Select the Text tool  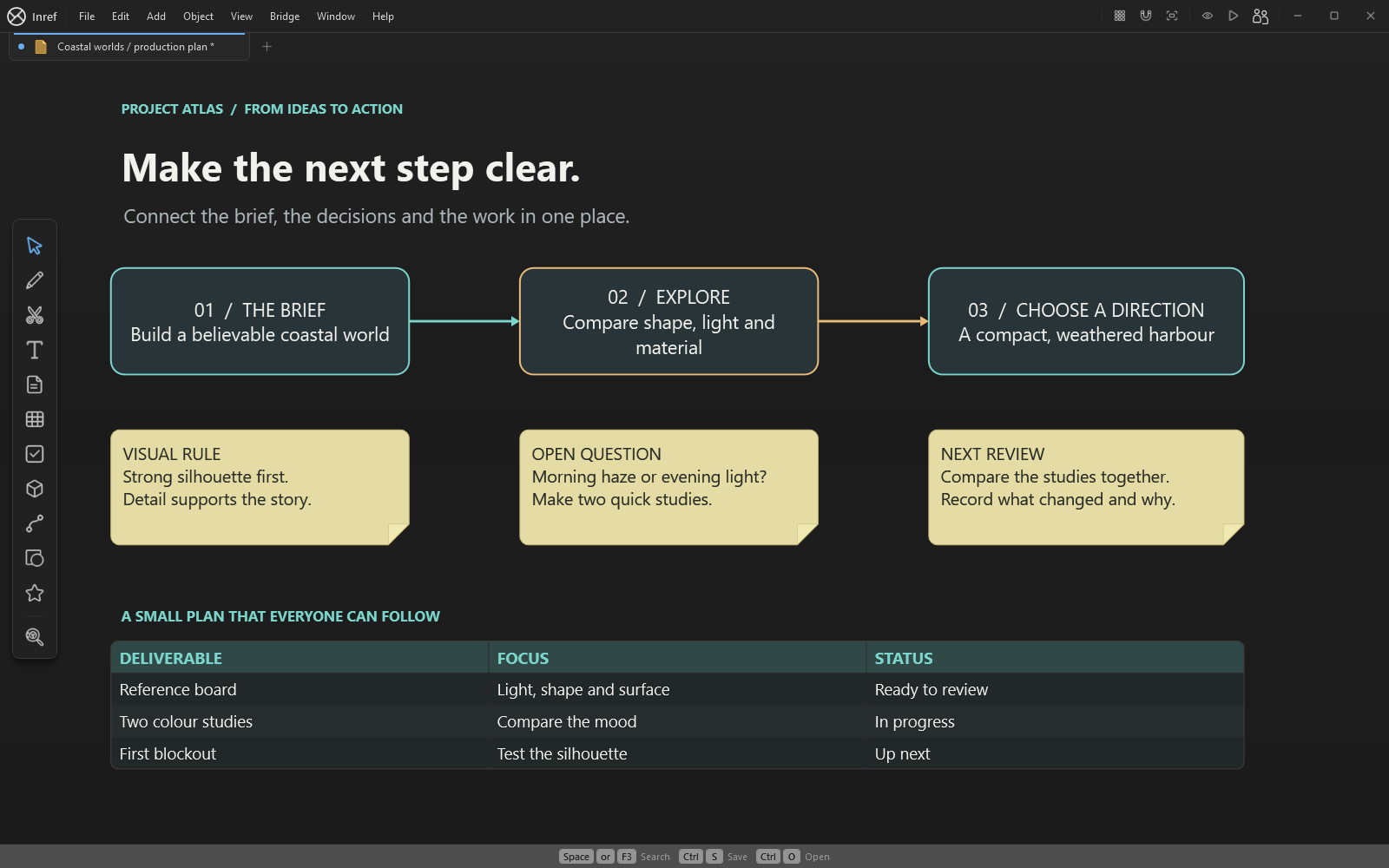click(35, 350)
